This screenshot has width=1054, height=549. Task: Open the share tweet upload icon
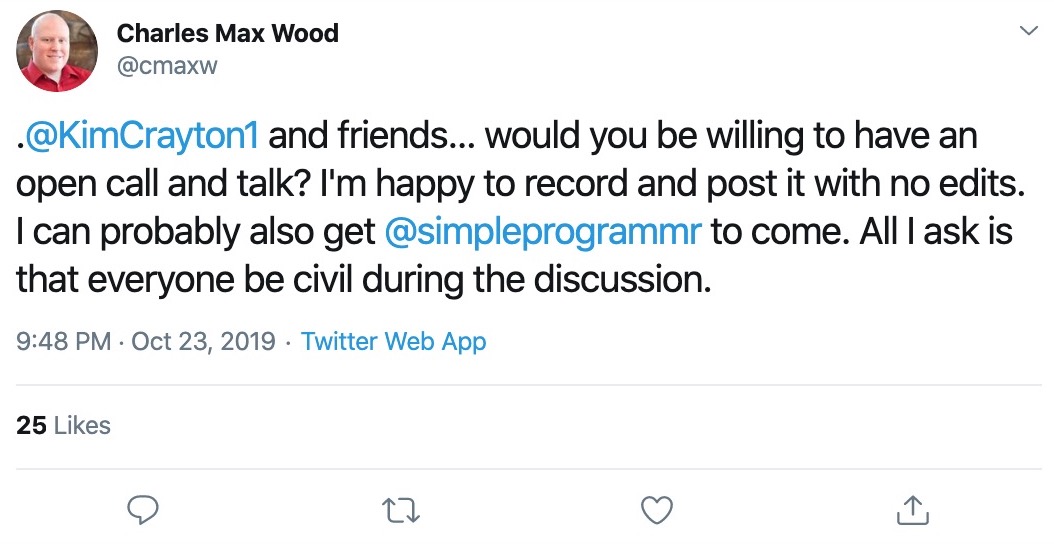pyautogui.click(x=913, y=510)
